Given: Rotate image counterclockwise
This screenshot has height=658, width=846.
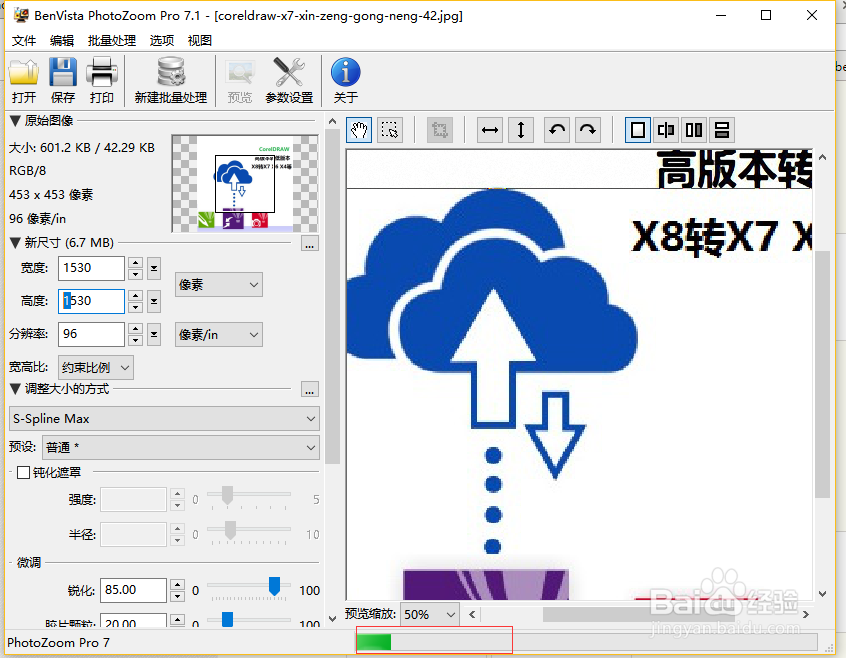Looking at the screenshot, I should [557, 130].
